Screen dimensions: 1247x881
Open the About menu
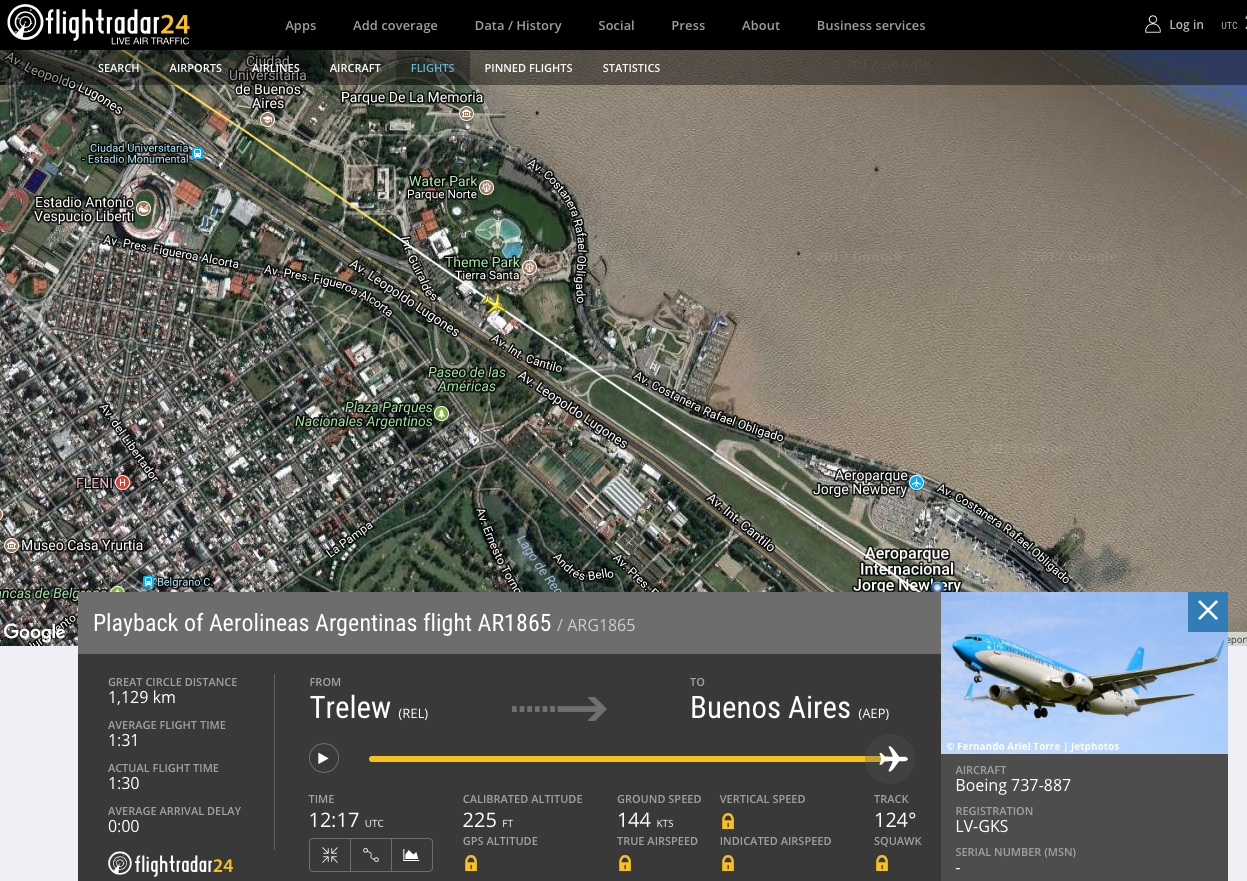tap(761, 25)
